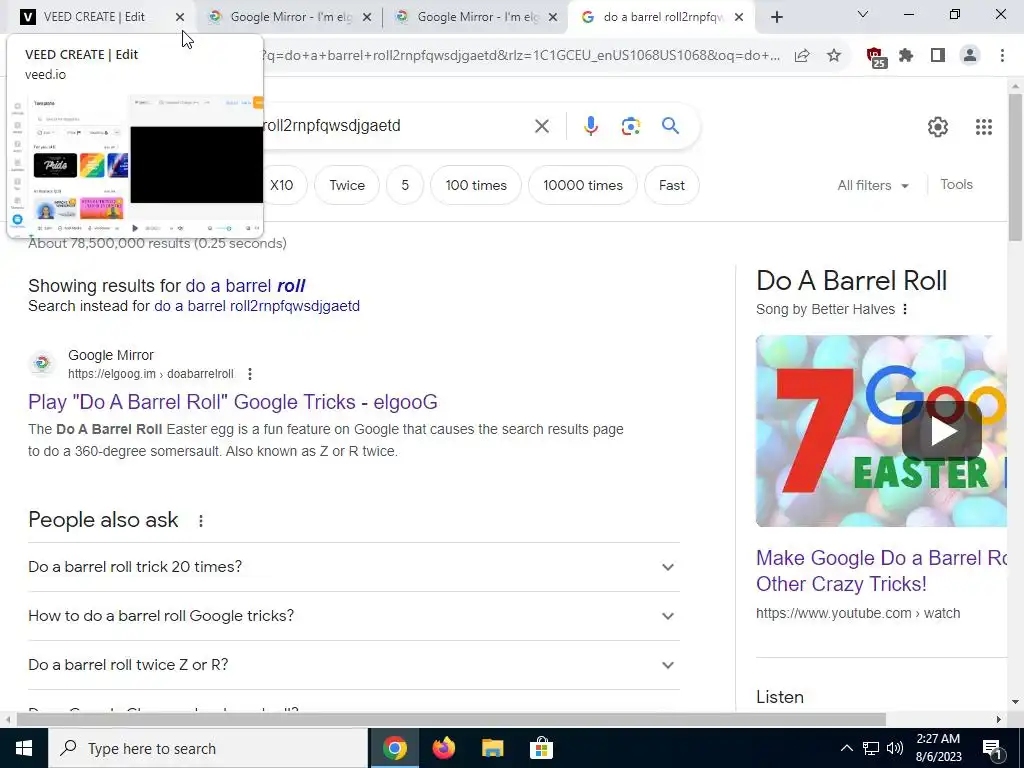The height and width of the screenshot is (768, 1024).
Task: Open the Google apps grid
Action: click(x=984, y=127)
